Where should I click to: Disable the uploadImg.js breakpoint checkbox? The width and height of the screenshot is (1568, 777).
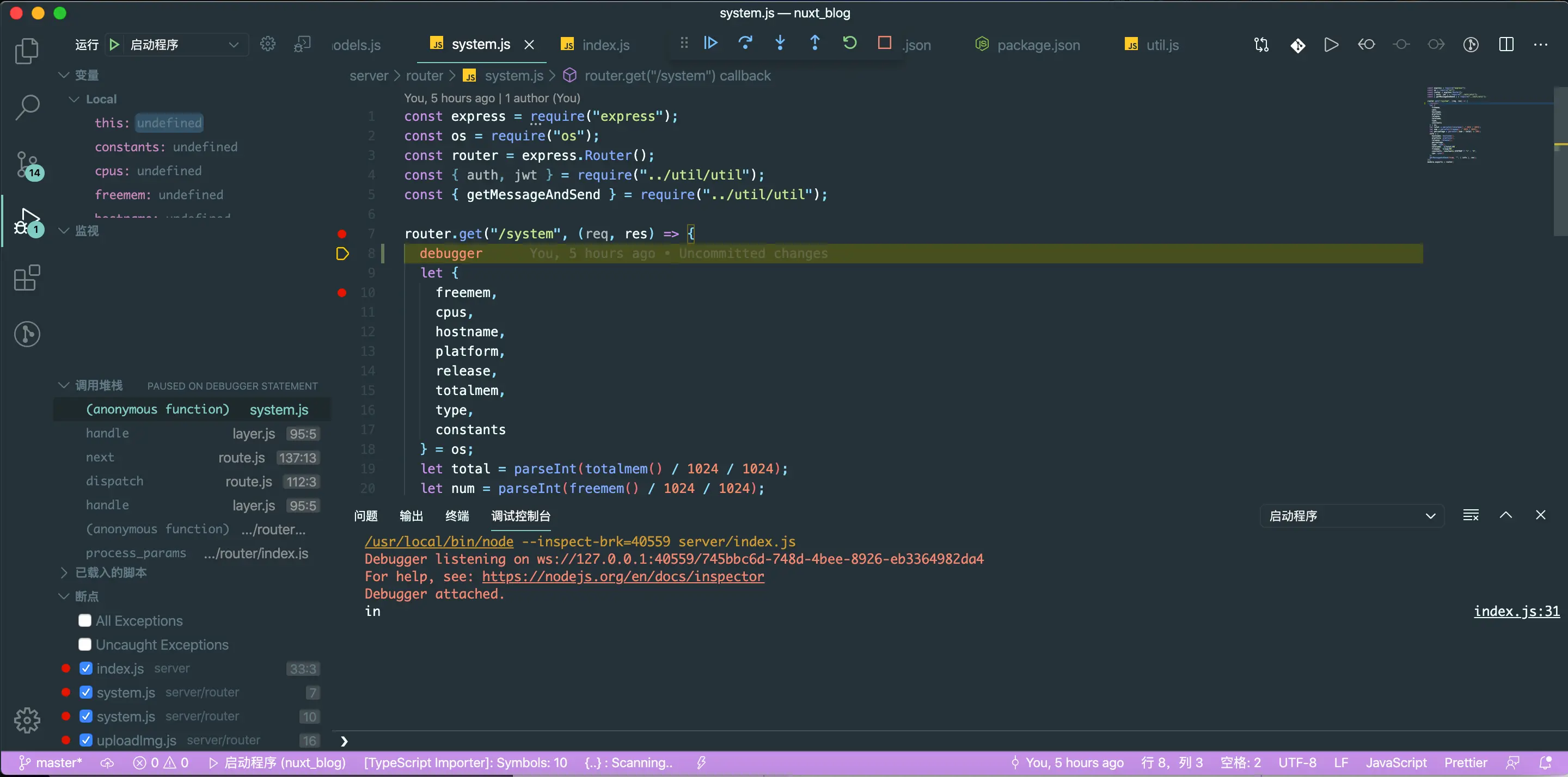click(86, 741)
